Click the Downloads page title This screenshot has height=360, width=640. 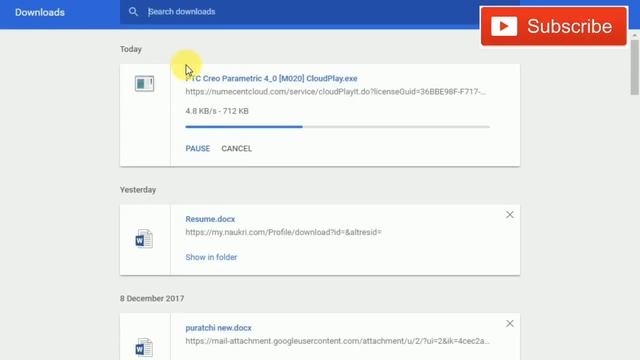tap(40, 12)
